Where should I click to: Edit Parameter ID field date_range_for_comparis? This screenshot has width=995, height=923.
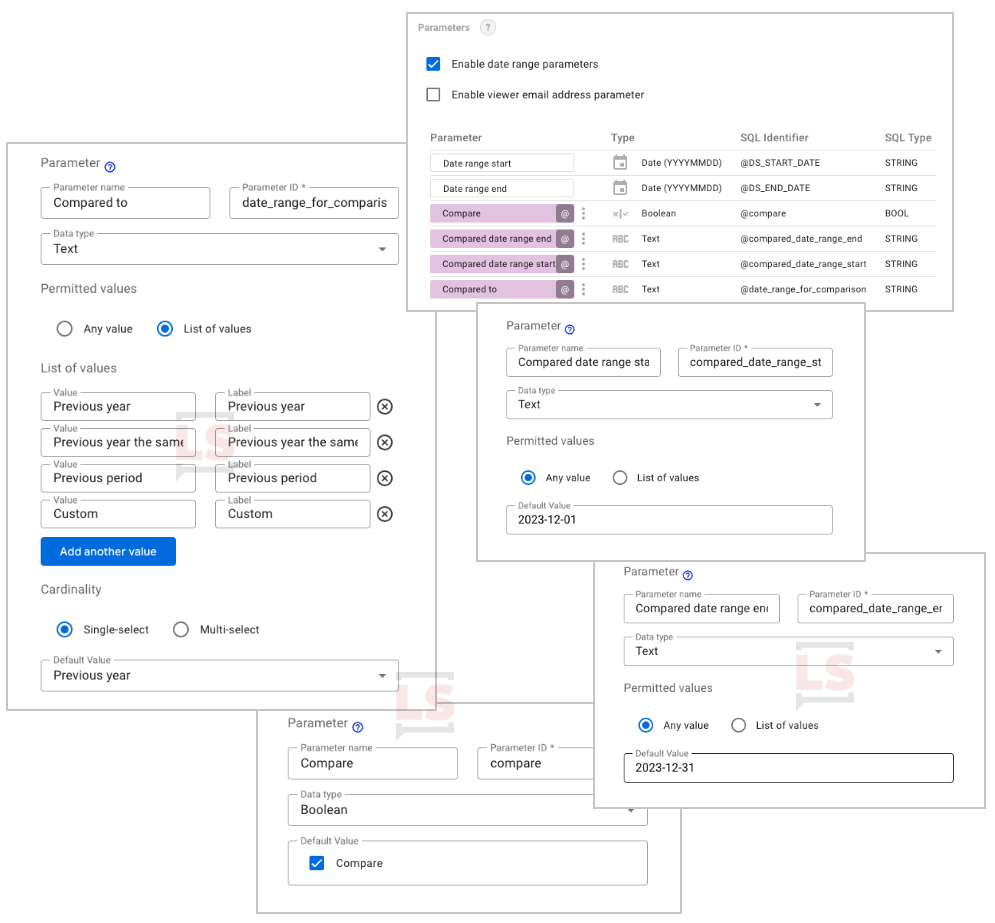[x=313, y=203]
